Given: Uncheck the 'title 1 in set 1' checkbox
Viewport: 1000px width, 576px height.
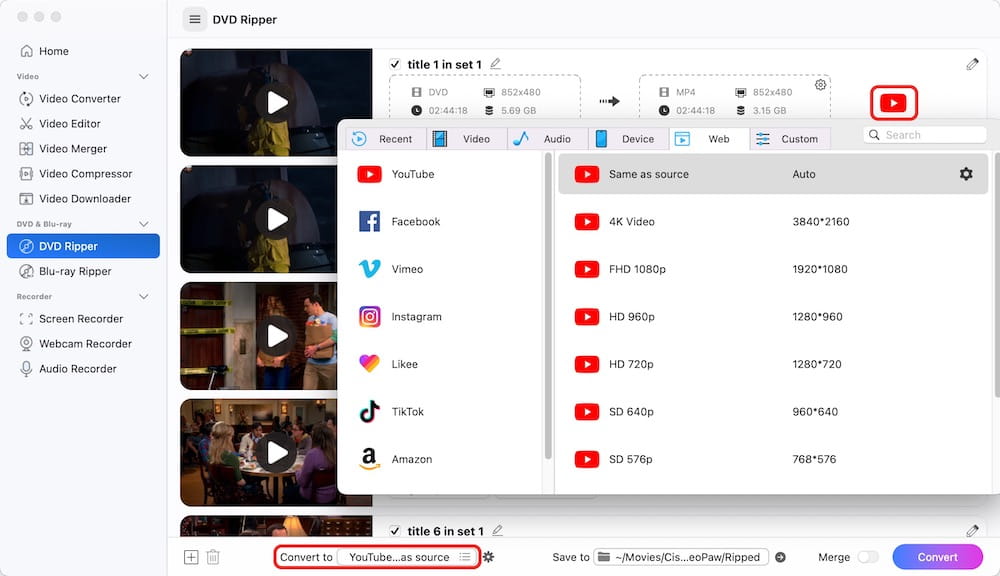Looking at the screenshot, I should pyautogui.click(x=395, y=64).
